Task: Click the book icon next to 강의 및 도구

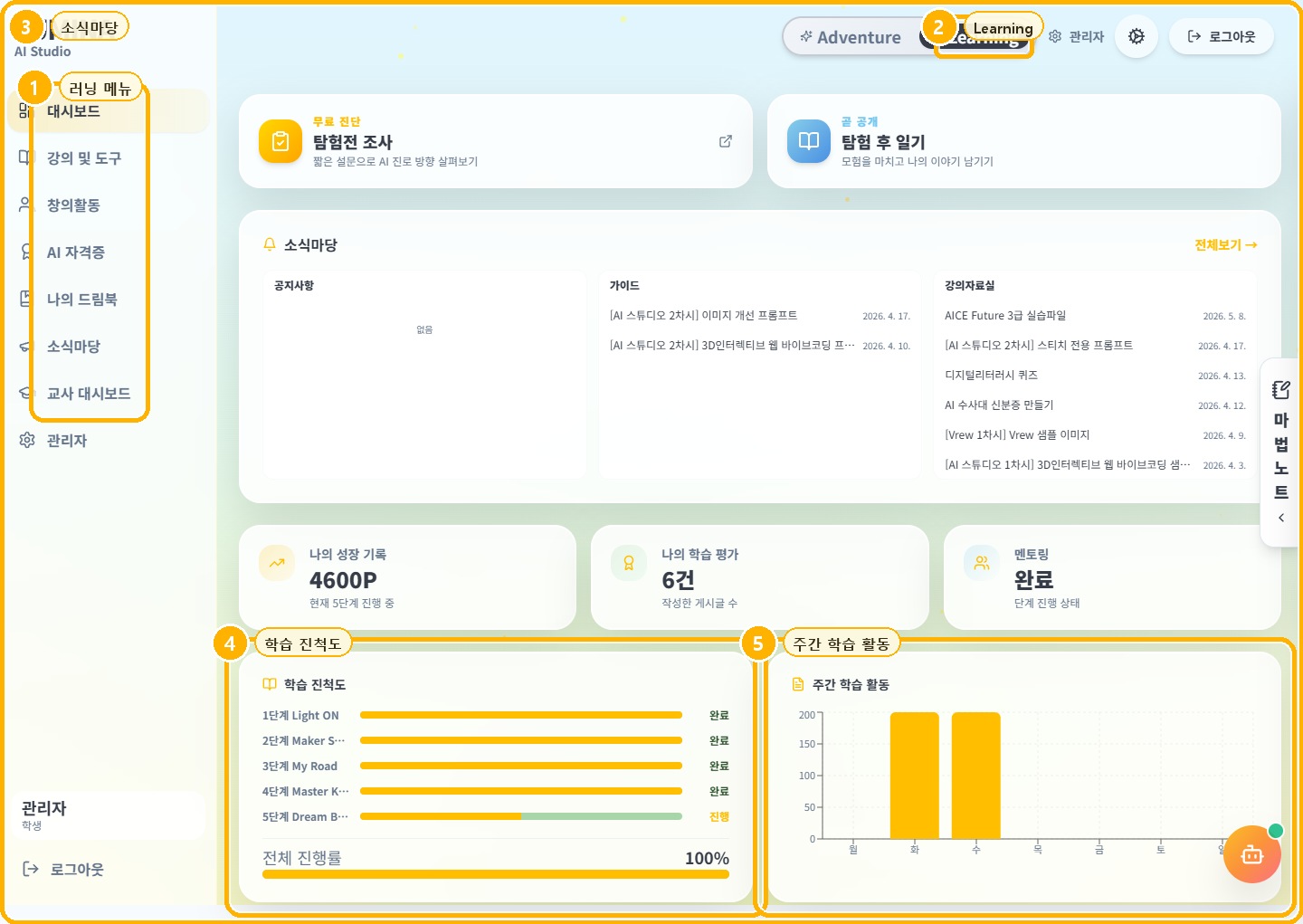Action: pyautogui.click(x=25, y=157)
